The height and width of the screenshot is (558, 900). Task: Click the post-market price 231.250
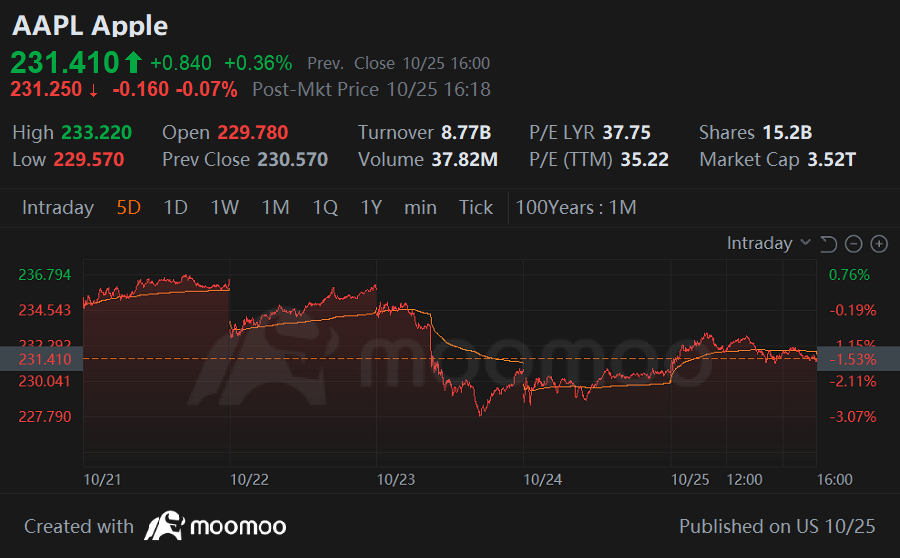[46, 90]
